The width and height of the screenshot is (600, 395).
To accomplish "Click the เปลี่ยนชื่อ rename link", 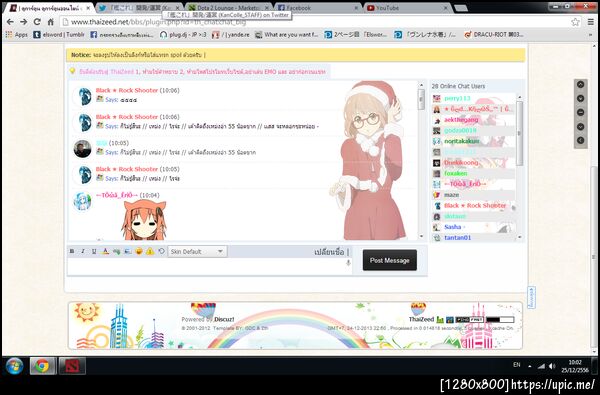I will pos(329,252).
